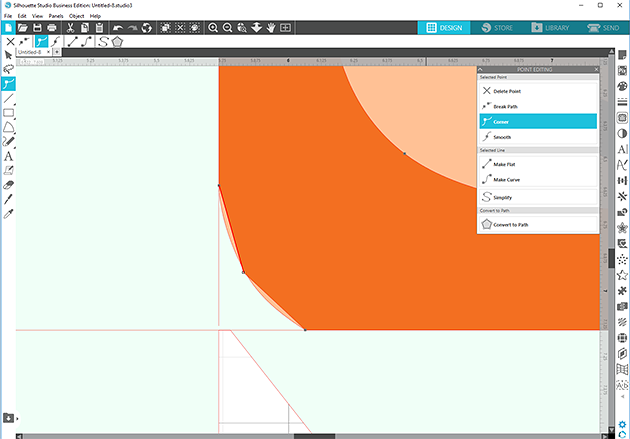Viewport: 630px width, 439px height.
Task: Collapse the Point Editing panel with chevron
Action: pyautogui.click(x=480, y=69)
